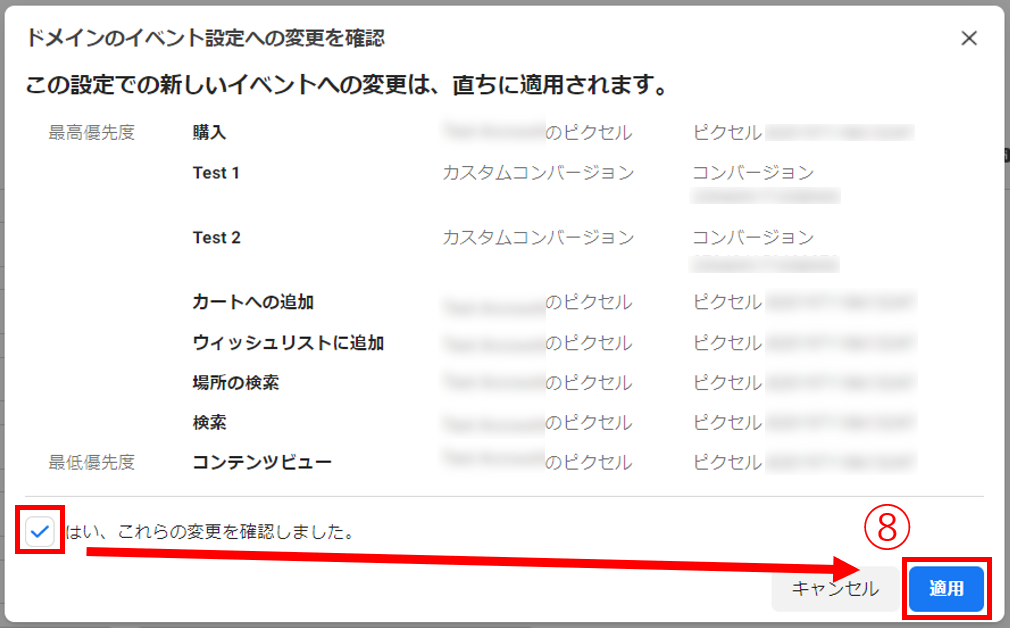This screenshot has height=628, width=1010.
Task: Close the domain event settings dialog
Action: [x=968, y=38]
